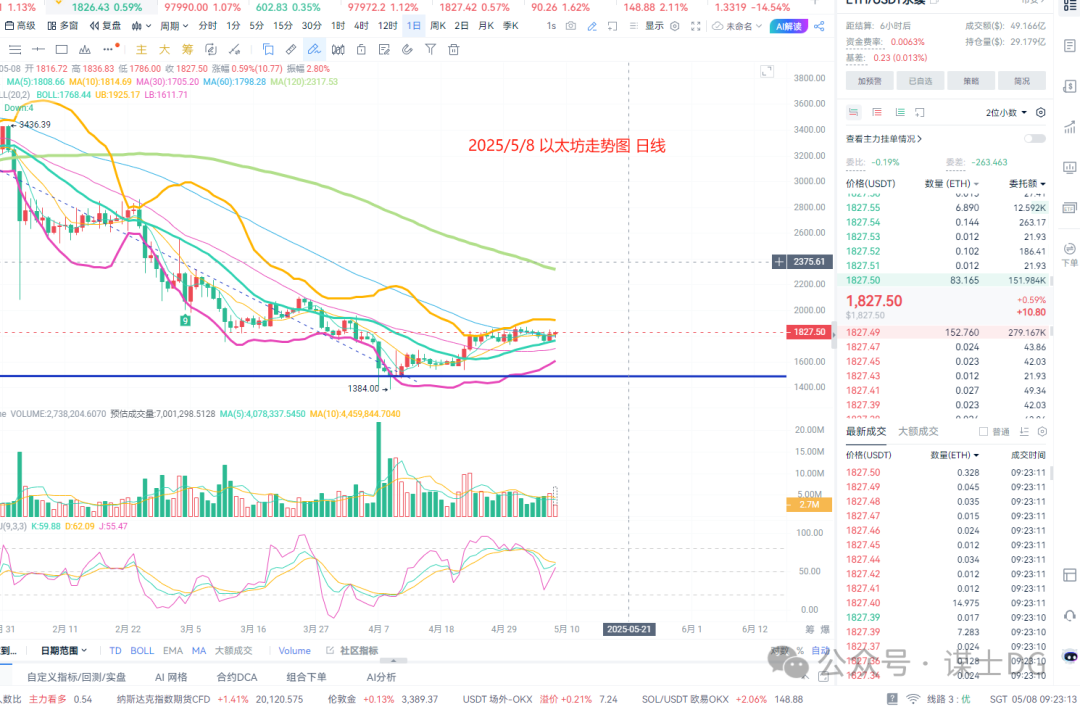This screenshot has width=1080, height=707.
Task: Toggle 大 large-order indicator
Action: click(164, 50)
